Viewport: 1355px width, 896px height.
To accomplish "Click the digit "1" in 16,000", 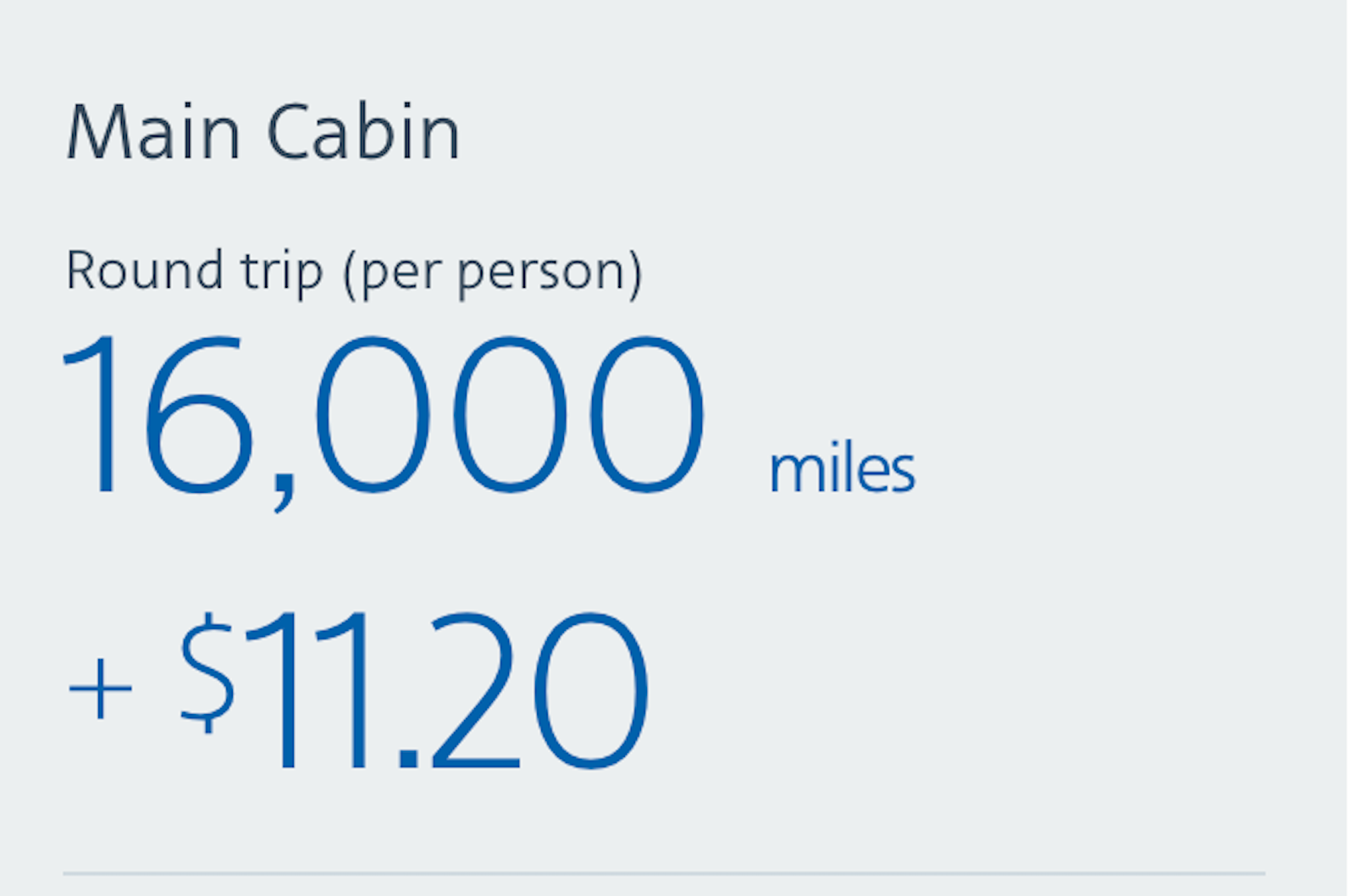I will point(95,415).
